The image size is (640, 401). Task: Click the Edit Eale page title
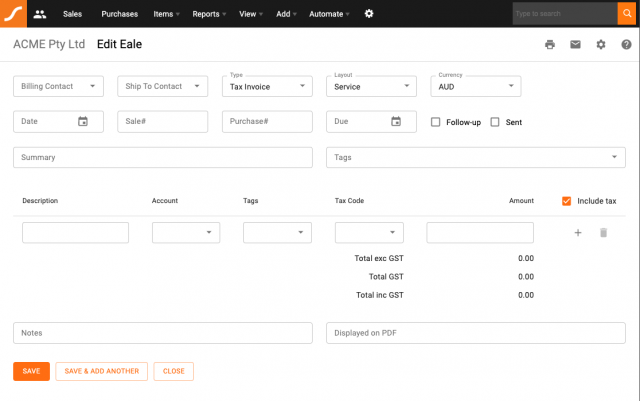(120, 44)
